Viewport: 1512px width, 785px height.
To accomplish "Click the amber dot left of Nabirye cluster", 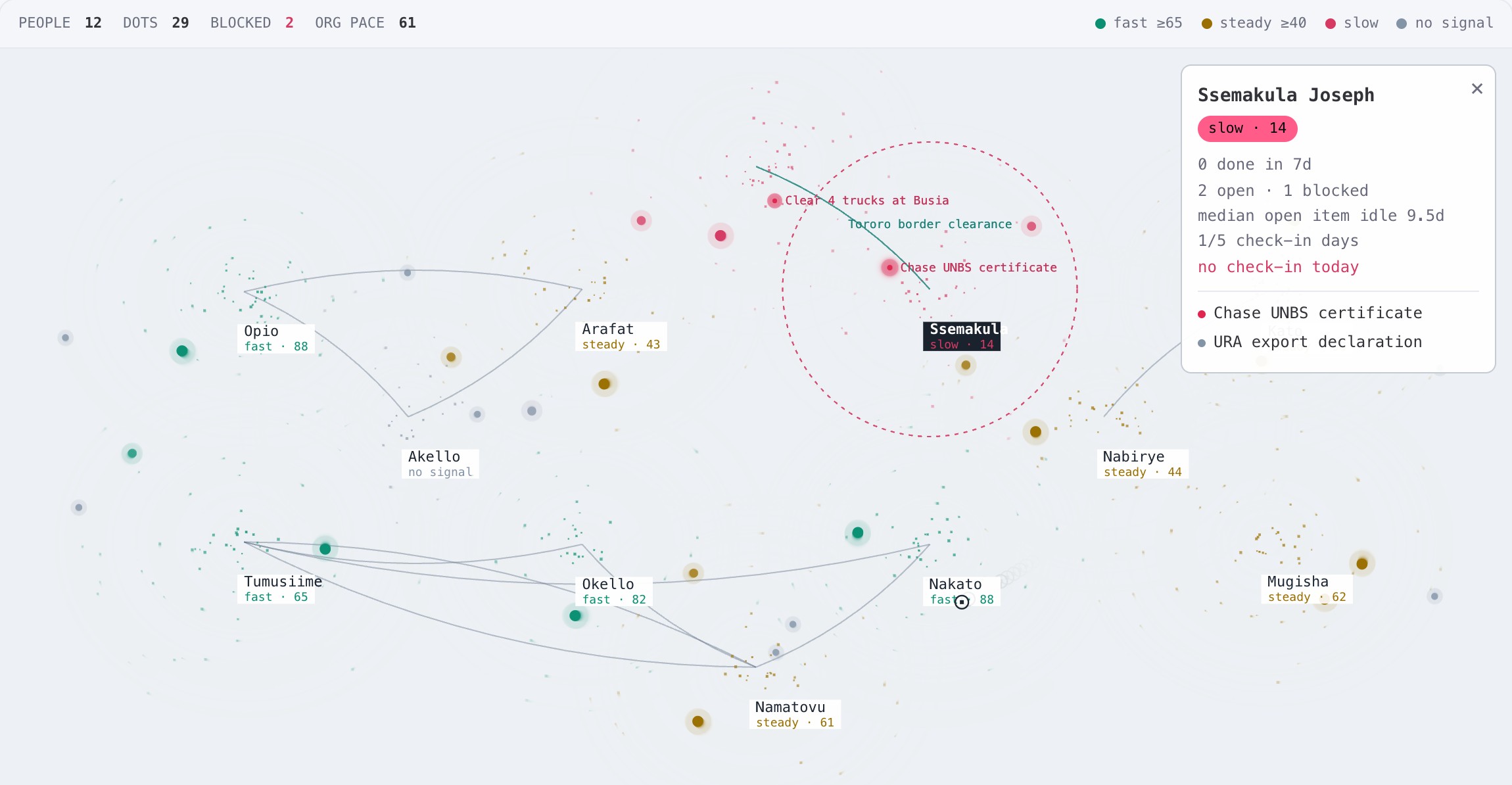I will coord(1035,432).
